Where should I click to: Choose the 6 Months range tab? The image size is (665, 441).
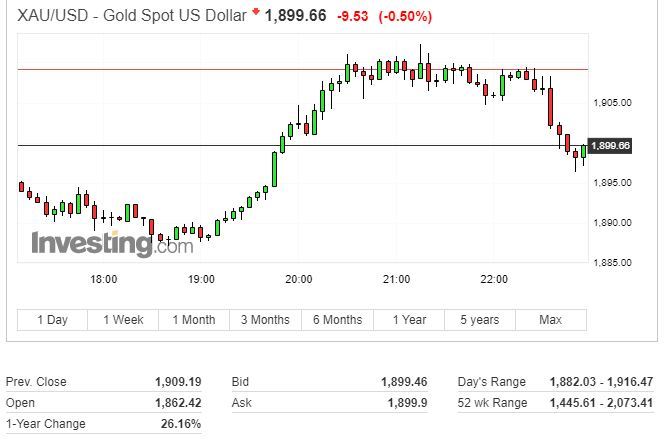coord(338,320)
